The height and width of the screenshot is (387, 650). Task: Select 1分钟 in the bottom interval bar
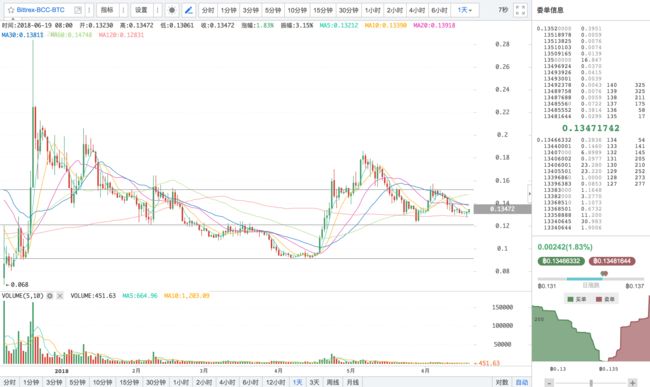pyautogui.click(x=31, y=382)
